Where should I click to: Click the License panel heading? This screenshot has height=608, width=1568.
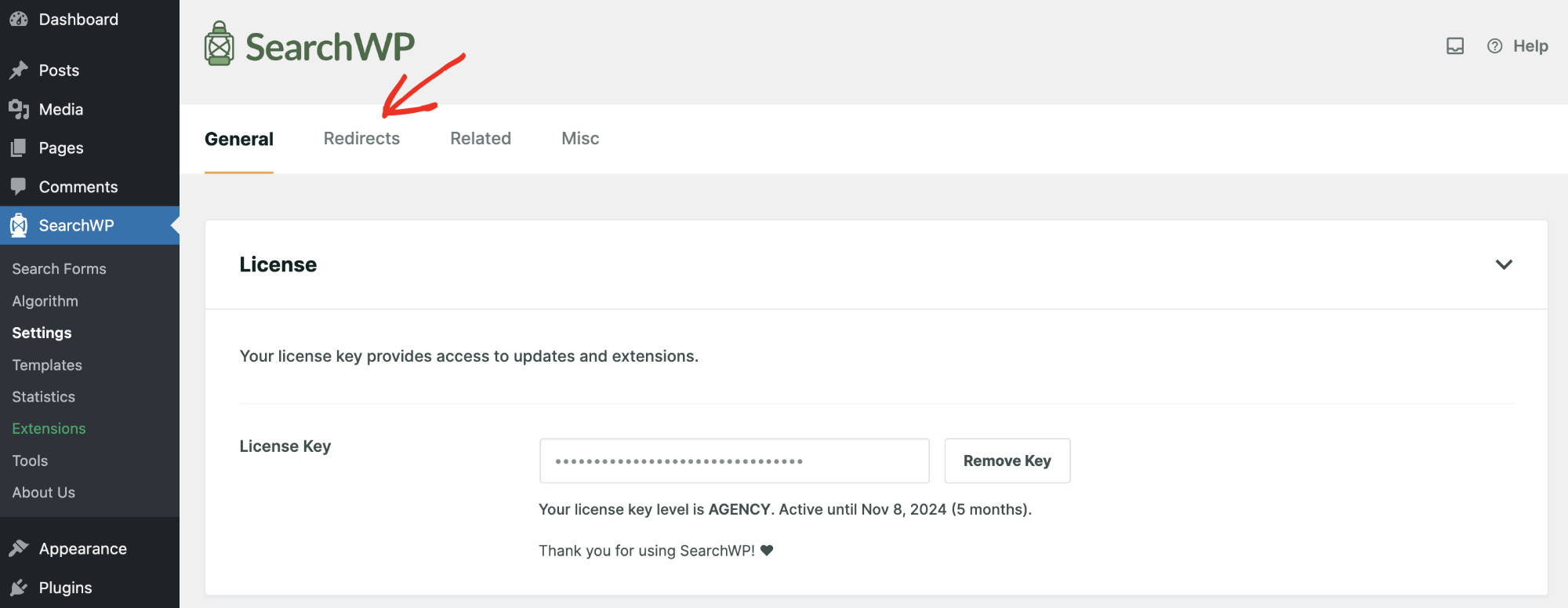point(278,264)
